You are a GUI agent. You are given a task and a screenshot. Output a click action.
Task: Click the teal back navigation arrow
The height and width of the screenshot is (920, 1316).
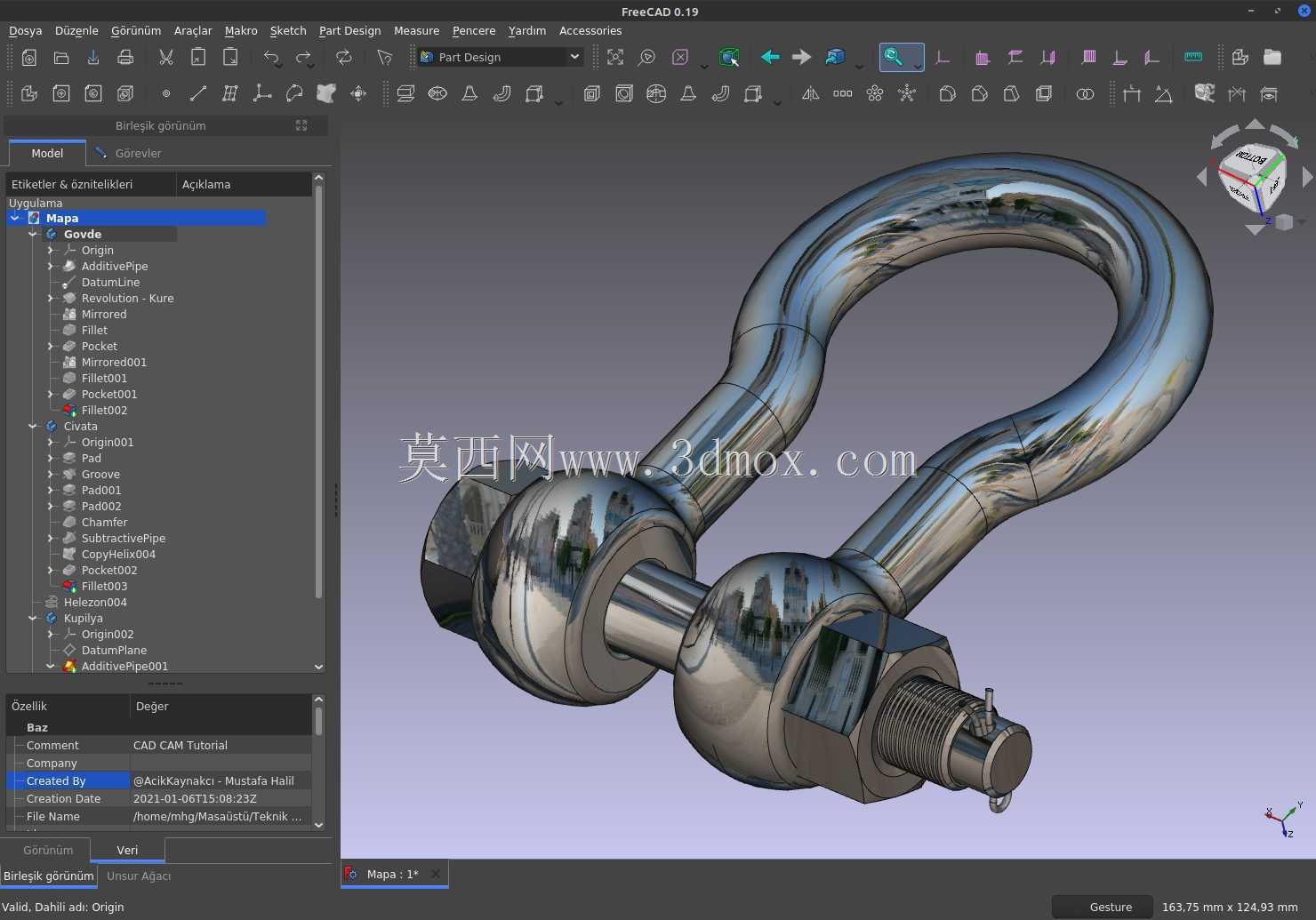point(770,58)
